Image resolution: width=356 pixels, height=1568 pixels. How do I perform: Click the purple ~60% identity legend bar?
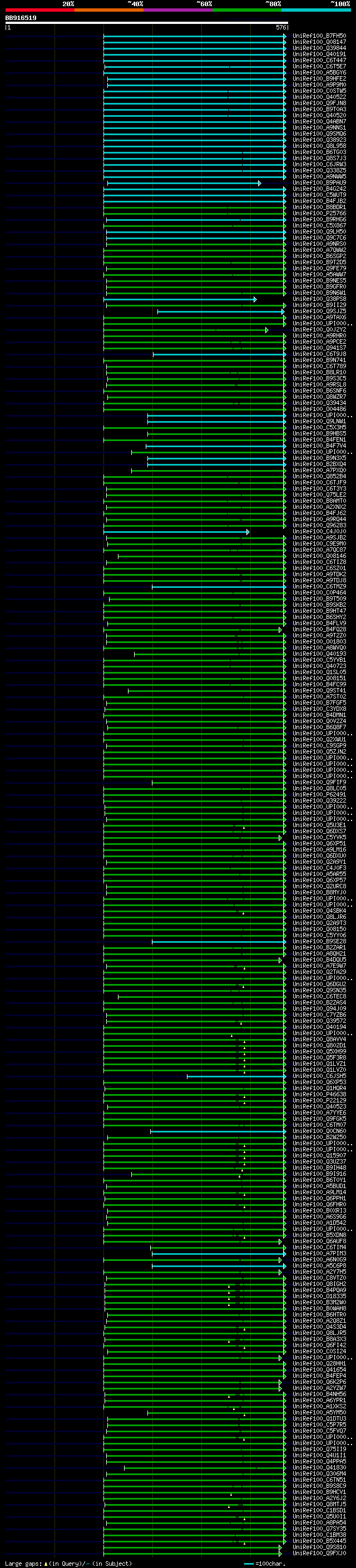pos(177,10)
